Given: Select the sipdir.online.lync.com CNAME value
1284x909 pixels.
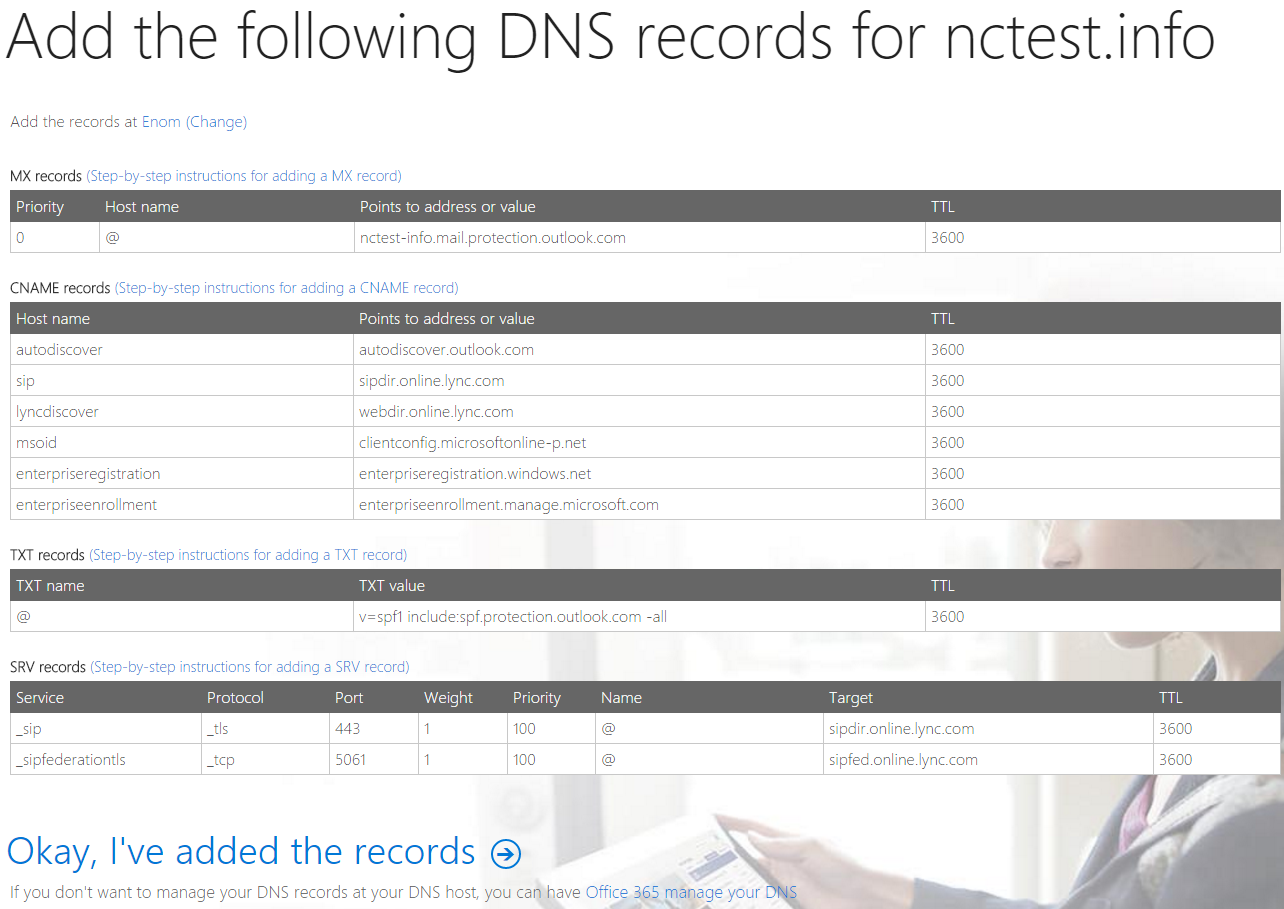Looking at the screenshot, I should point(431,381).
